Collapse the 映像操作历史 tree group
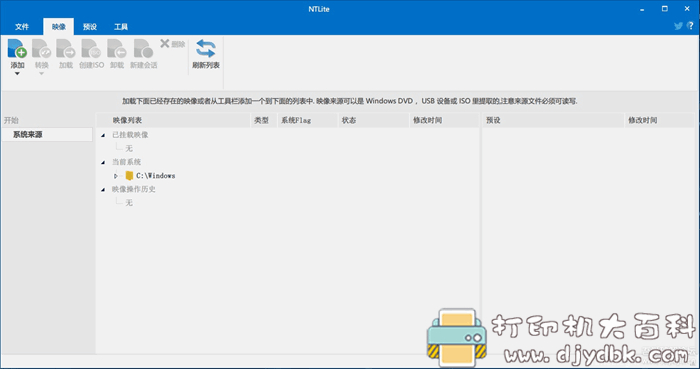The width and height of the screenshot is (700, 369). (103, 189)
